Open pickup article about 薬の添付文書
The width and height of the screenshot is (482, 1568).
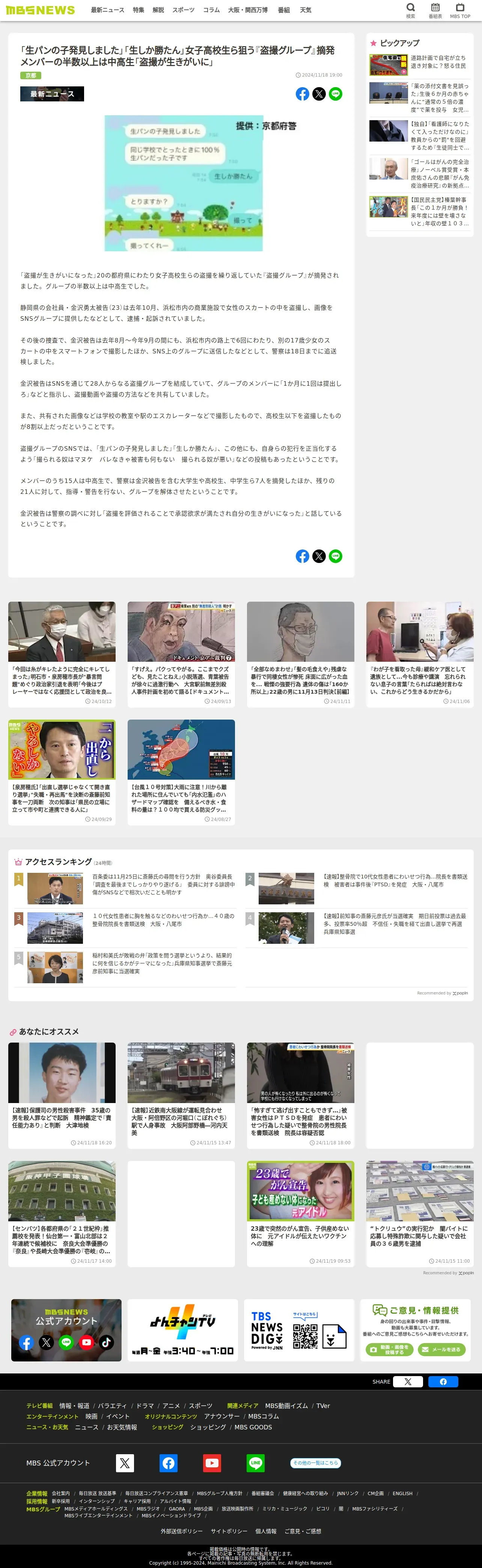[x=420, y=97]
